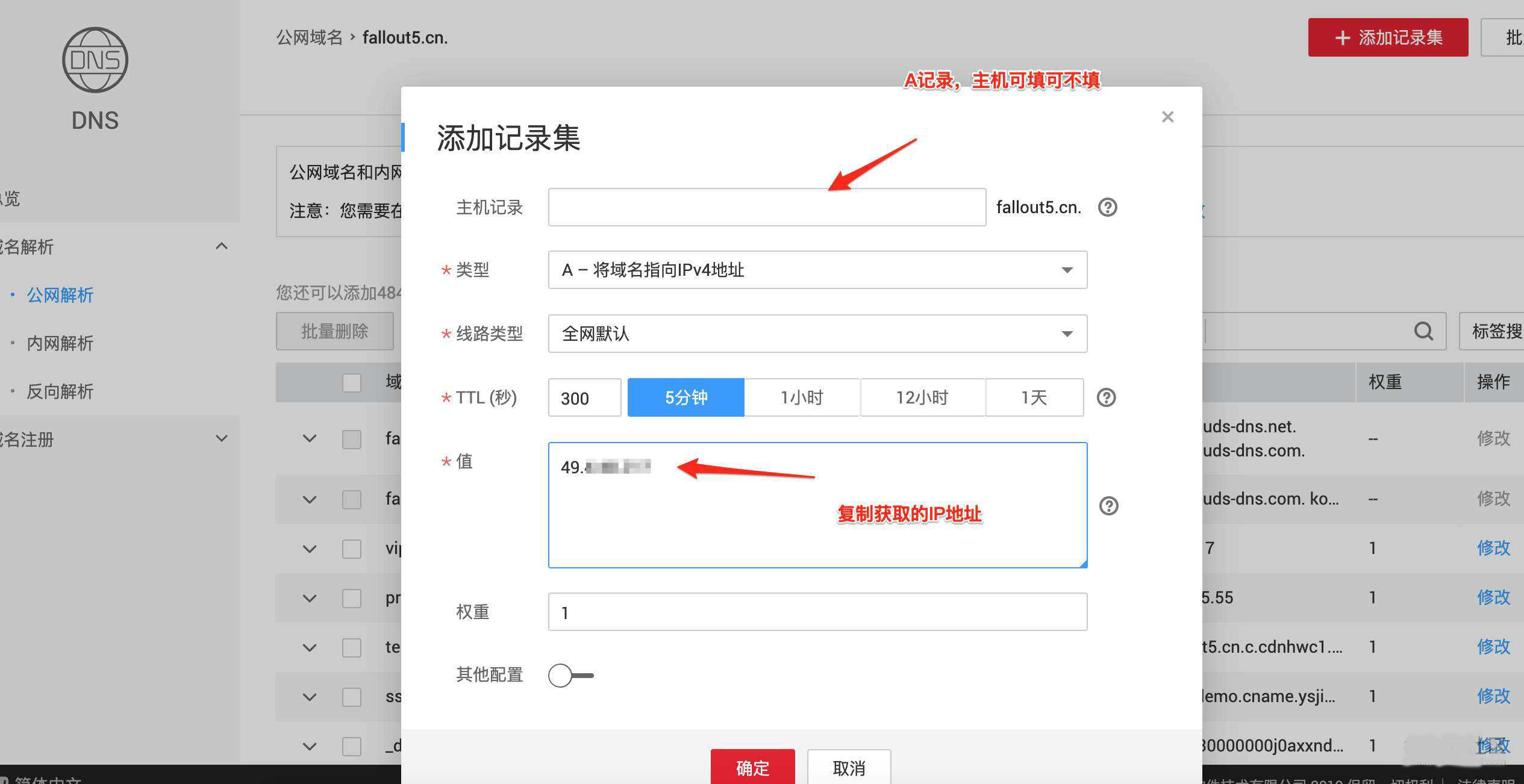Click the search magnifier icon
The width and height of the screenshot is (1524, 784).
point(1423,331)
